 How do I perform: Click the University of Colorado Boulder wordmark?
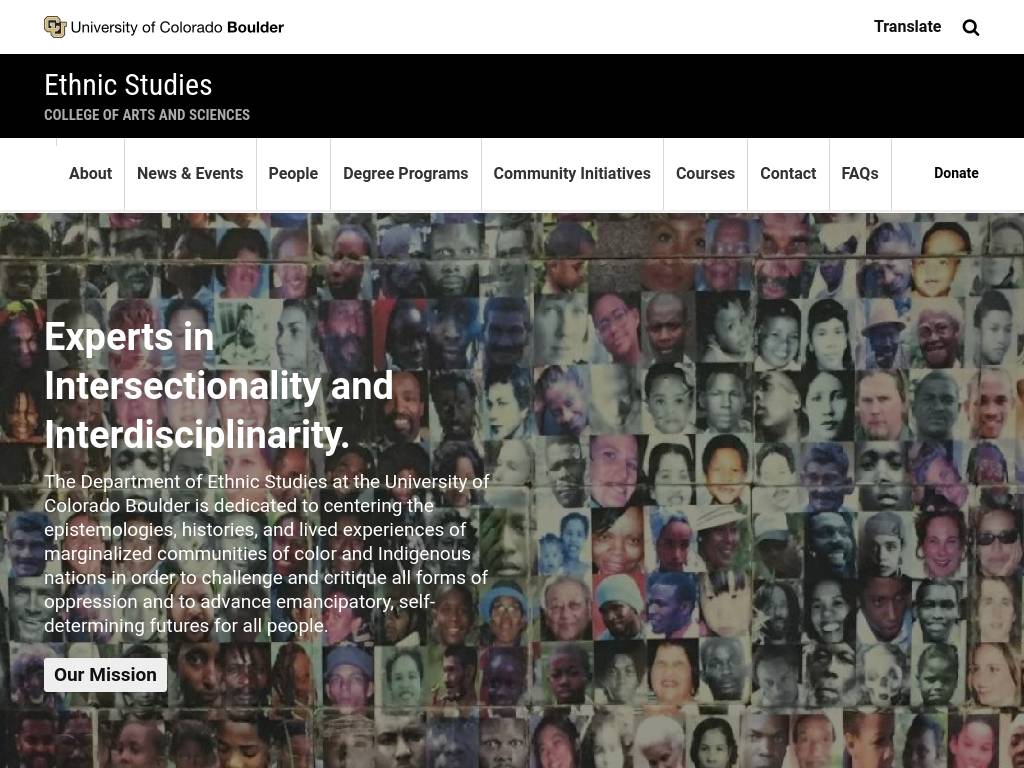(x=177, y=27)
